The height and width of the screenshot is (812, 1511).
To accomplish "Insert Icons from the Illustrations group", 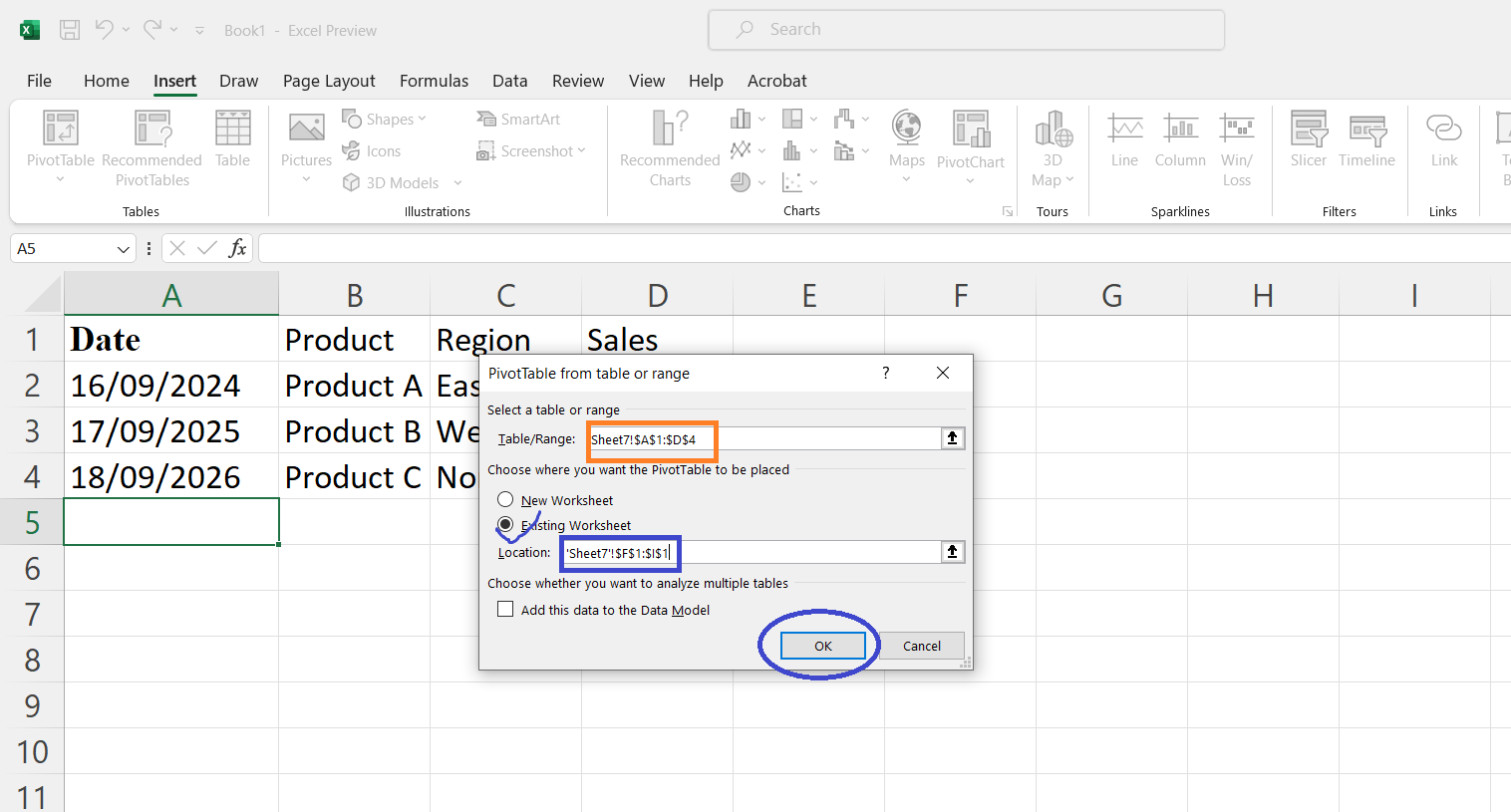I will pyautogui.click(x=371, y=151).
